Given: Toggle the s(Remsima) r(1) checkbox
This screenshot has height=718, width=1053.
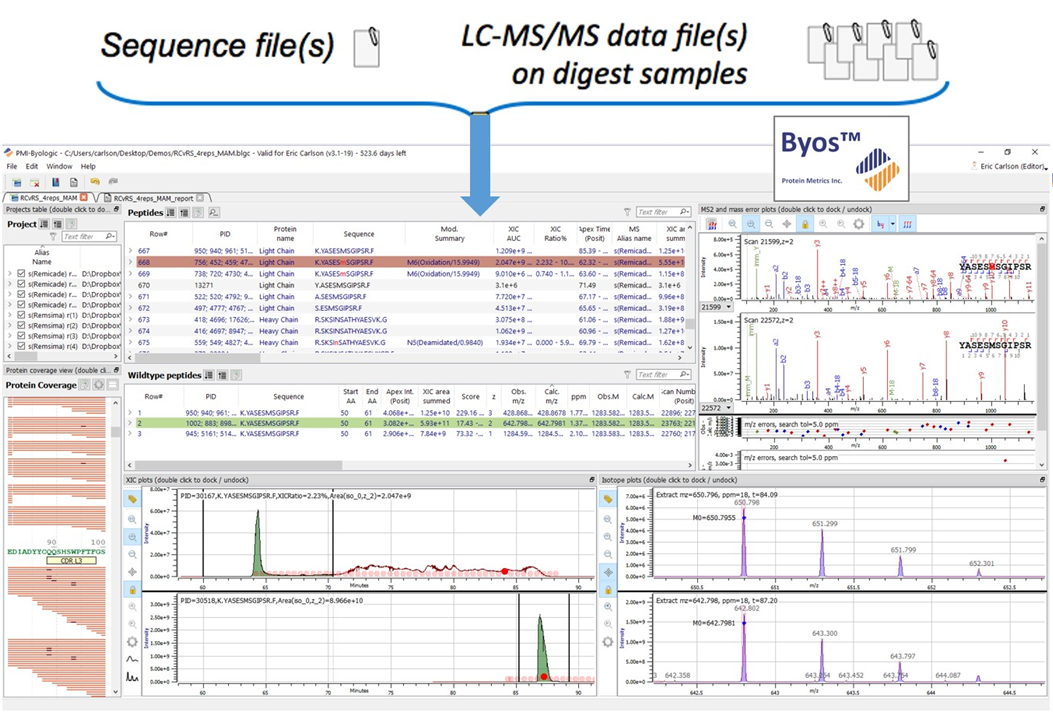Looking at the screenshot, I should click(x=21, y=315).
